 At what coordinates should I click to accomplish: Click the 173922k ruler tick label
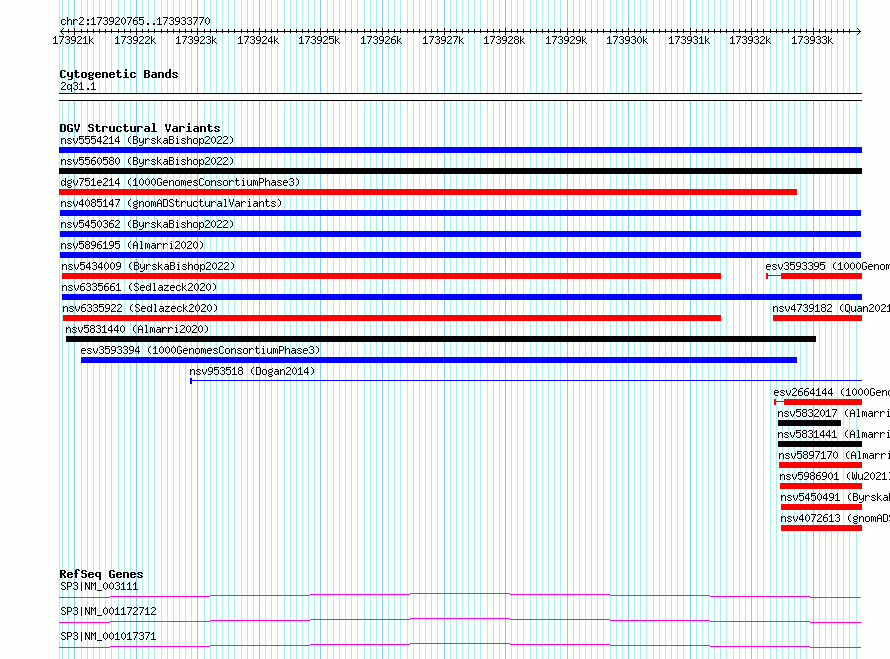point(135,40)
